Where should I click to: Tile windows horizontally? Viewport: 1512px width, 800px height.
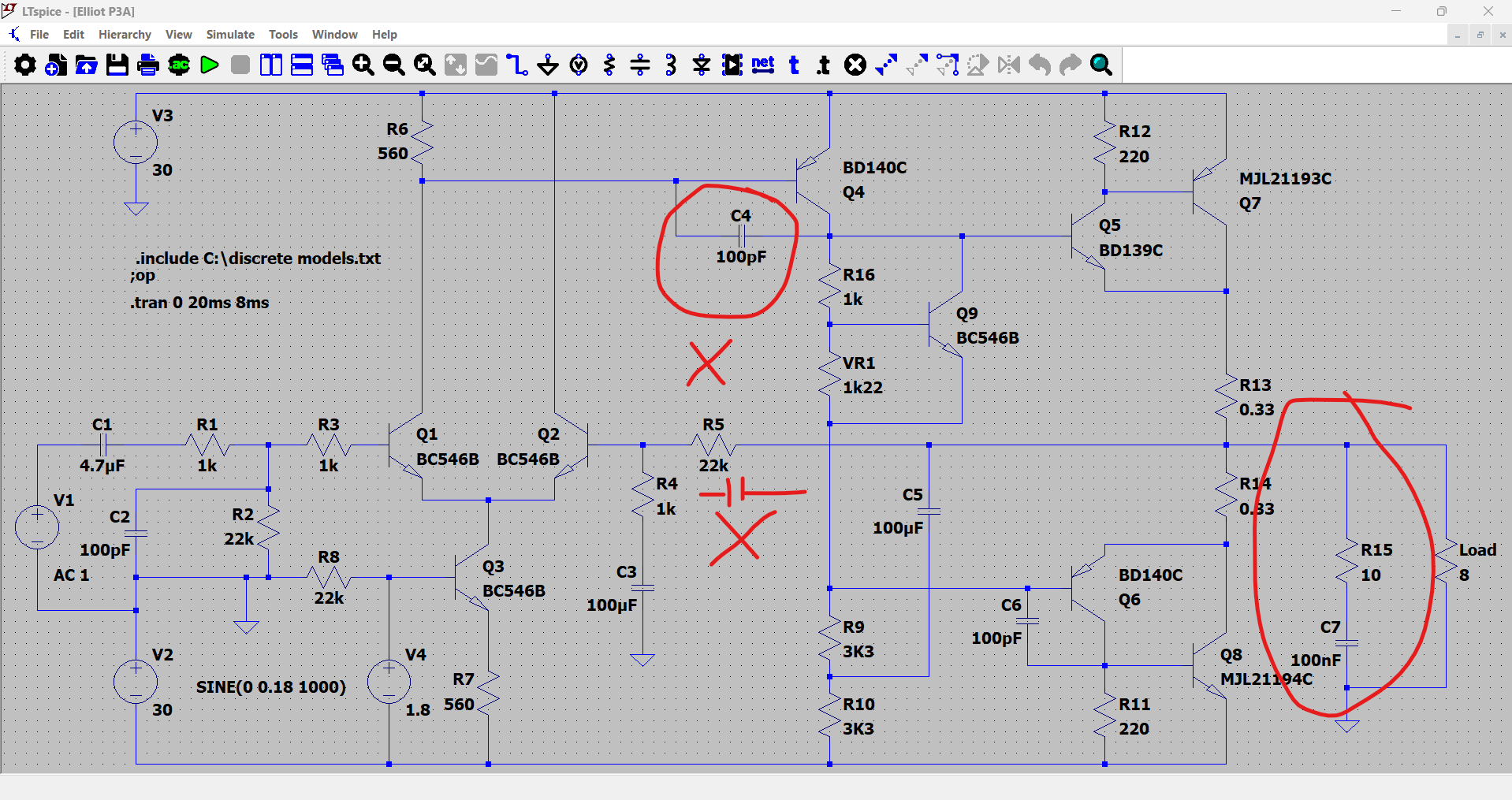pos(302,65)
